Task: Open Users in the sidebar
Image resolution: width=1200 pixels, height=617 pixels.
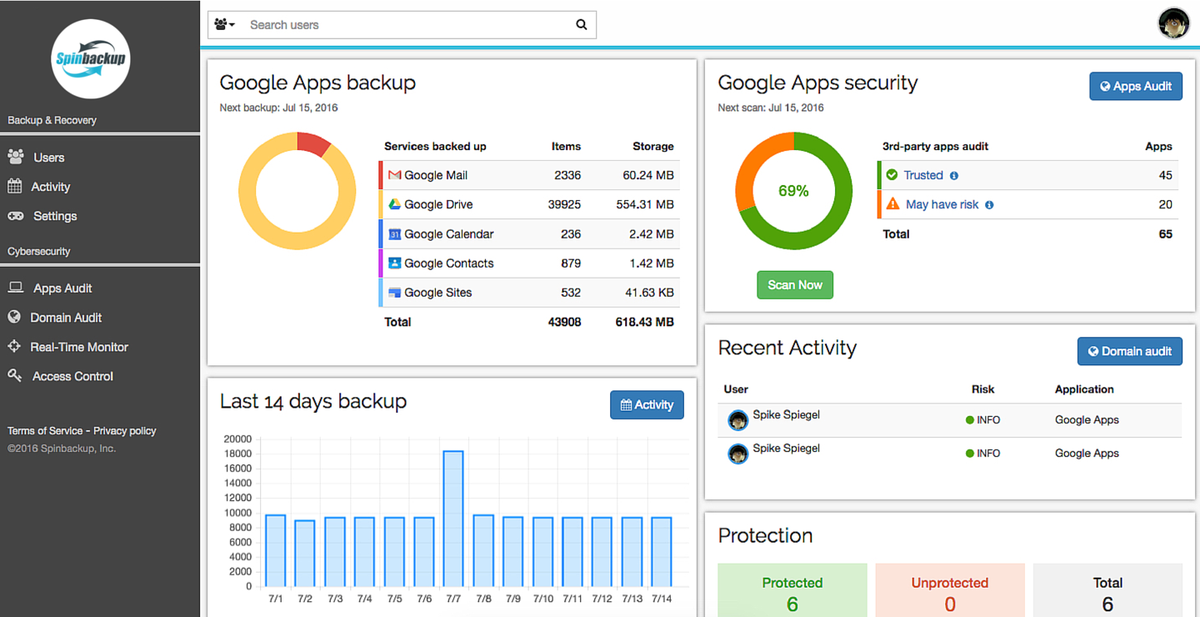Action: coord(49,157)
